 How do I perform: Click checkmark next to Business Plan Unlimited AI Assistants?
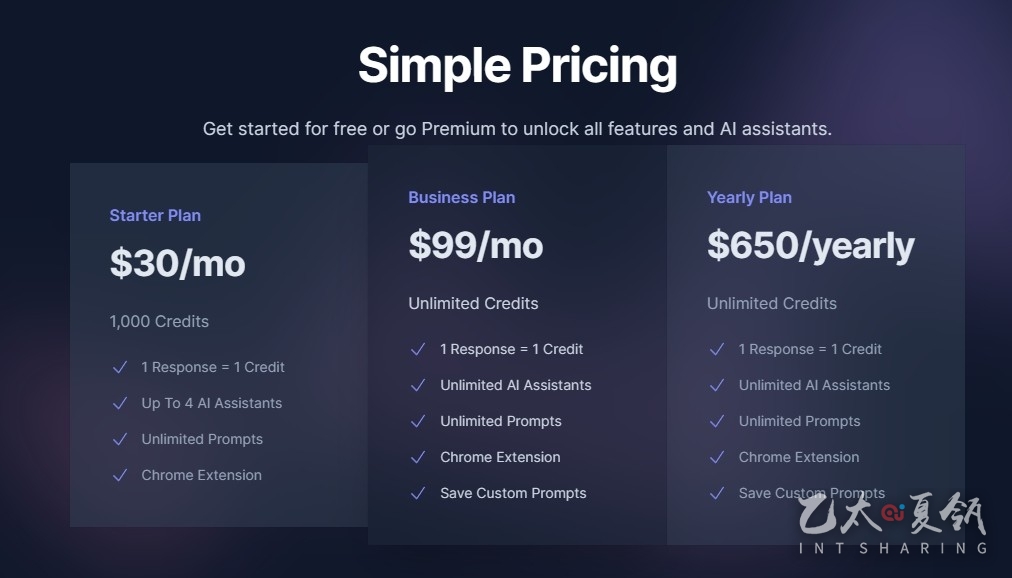[418, 385]
